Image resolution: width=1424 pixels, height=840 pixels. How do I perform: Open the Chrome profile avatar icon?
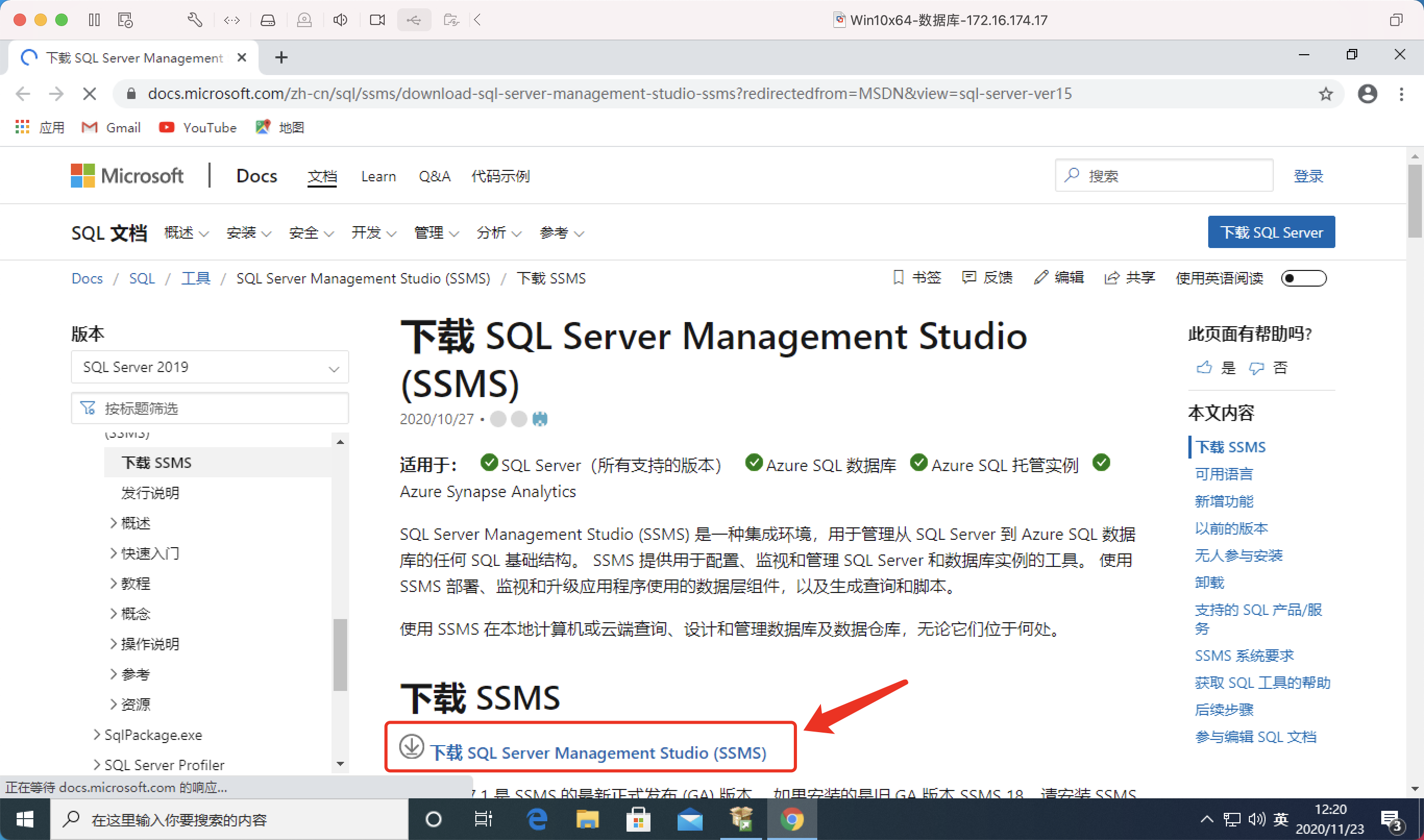coord(1367,93)
